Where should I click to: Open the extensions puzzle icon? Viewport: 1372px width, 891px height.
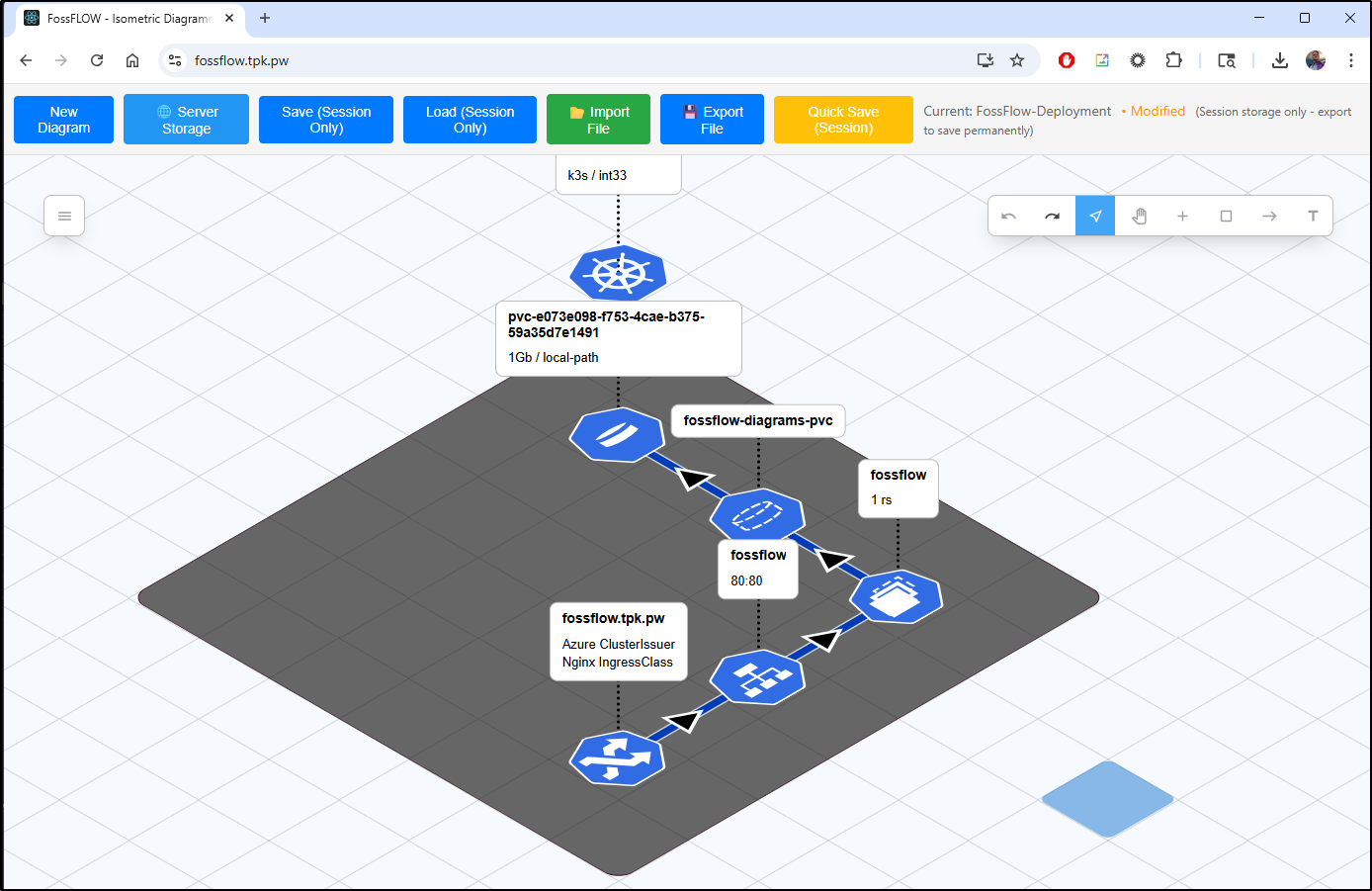point(1173,60)
